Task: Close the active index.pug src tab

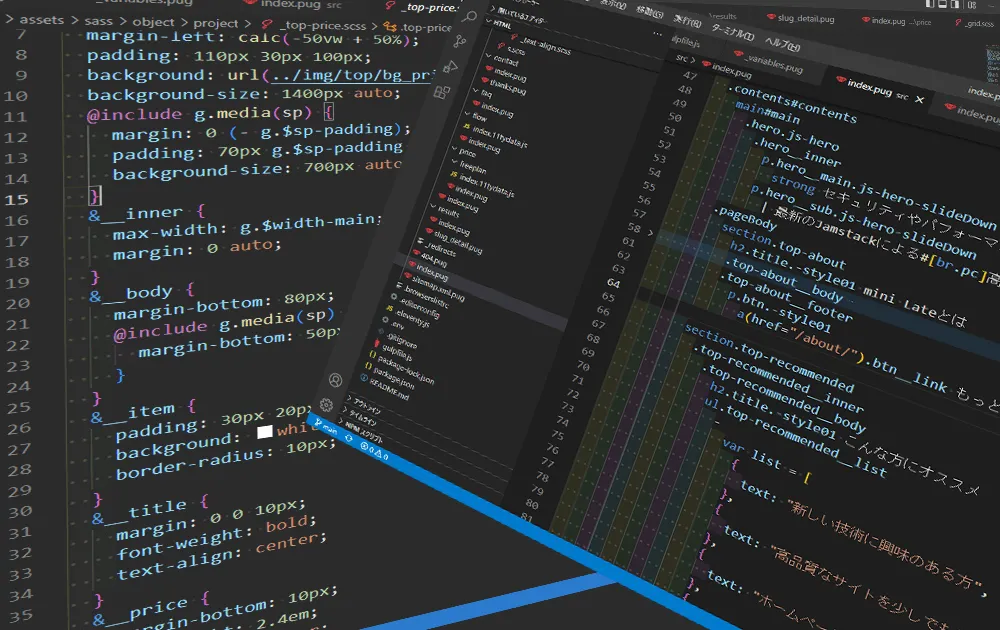Action: 919,100
